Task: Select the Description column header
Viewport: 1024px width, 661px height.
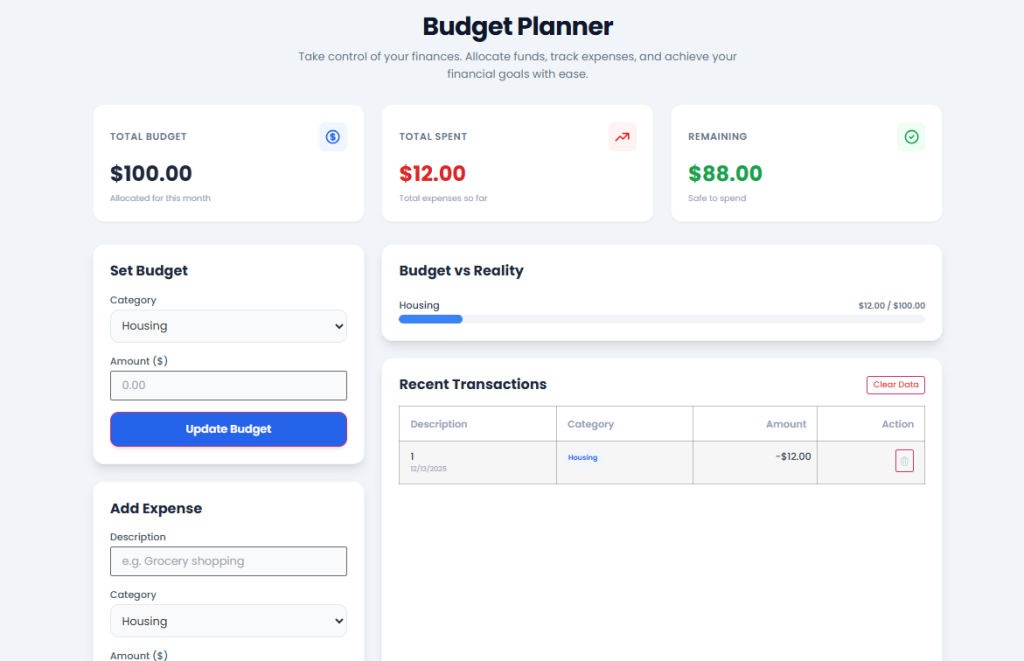Action: 438,423
